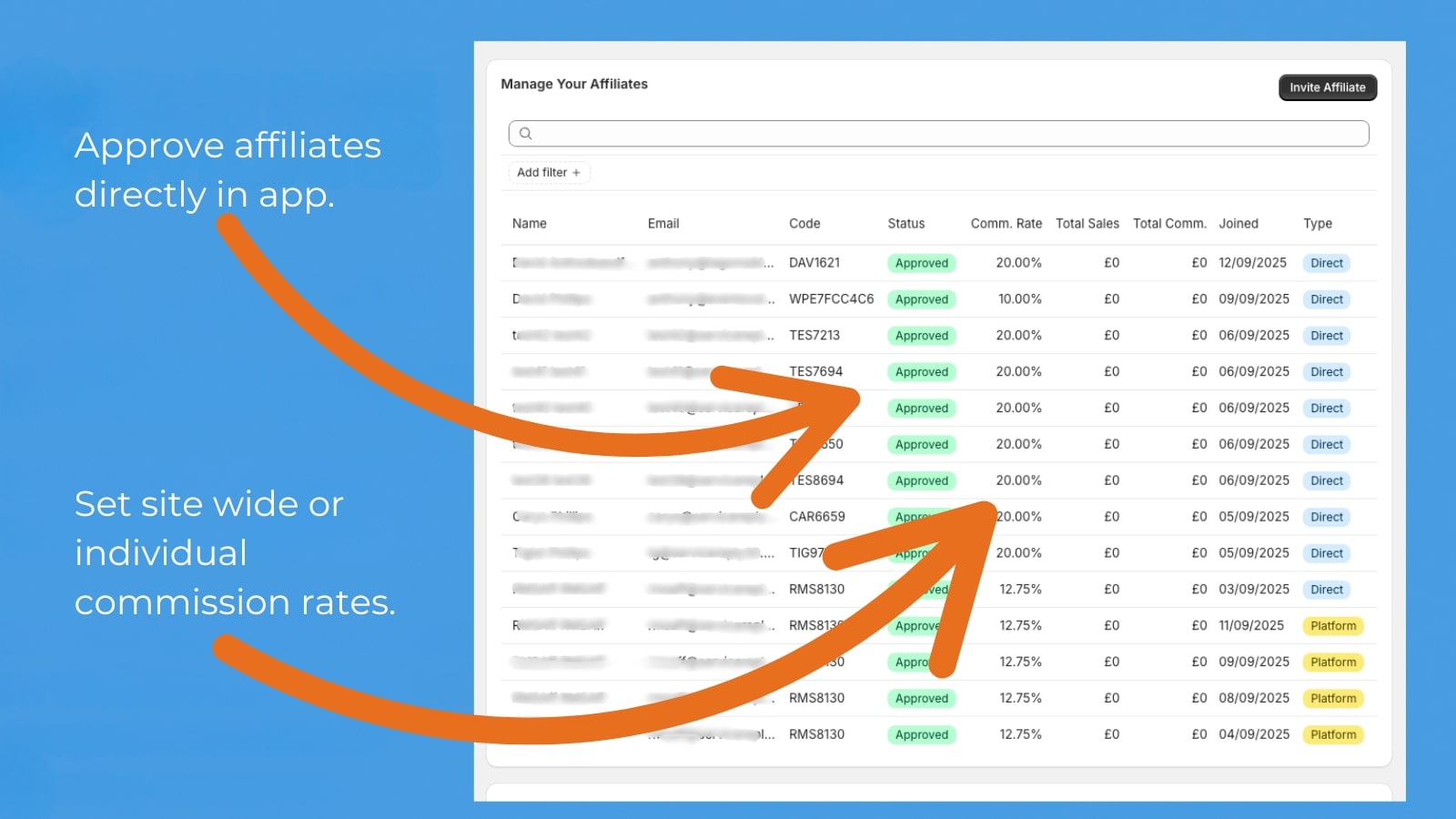The image size is (1456, 819).
Task: Click the join date 03/09/2025
Action: coord(1254,590)
